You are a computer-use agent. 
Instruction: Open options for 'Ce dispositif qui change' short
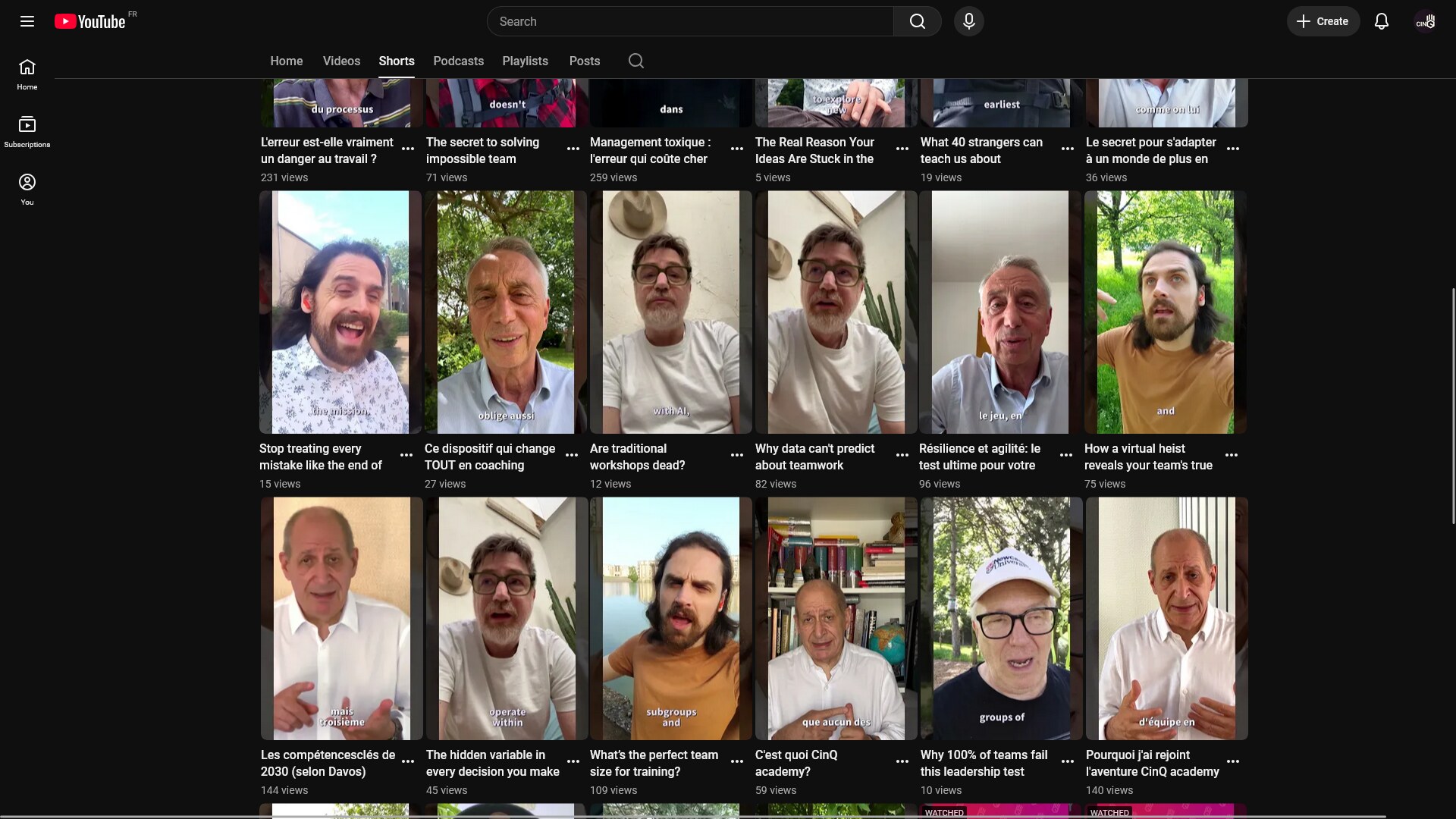pos(572,455)
